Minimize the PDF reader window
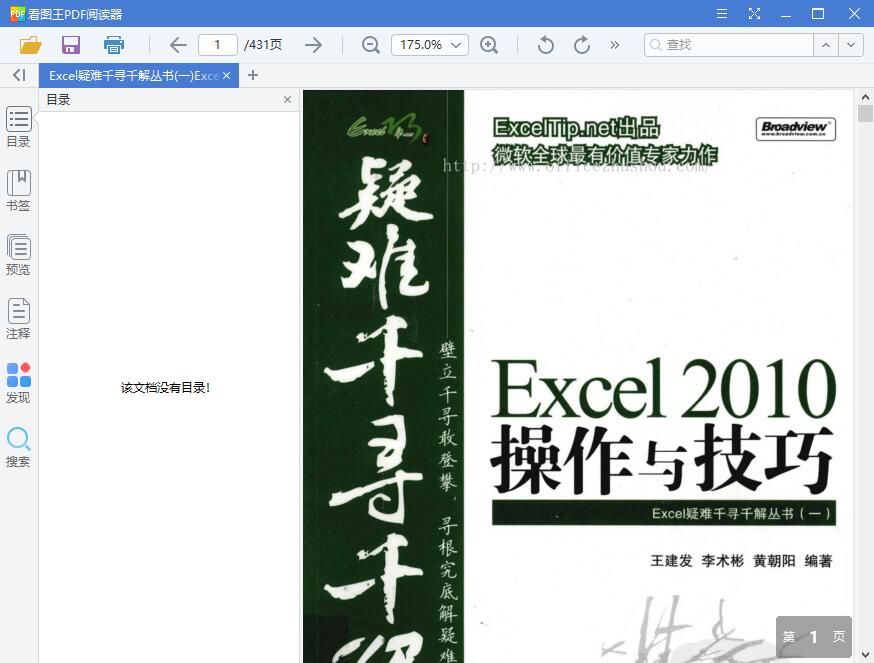 tap(786, 13)
